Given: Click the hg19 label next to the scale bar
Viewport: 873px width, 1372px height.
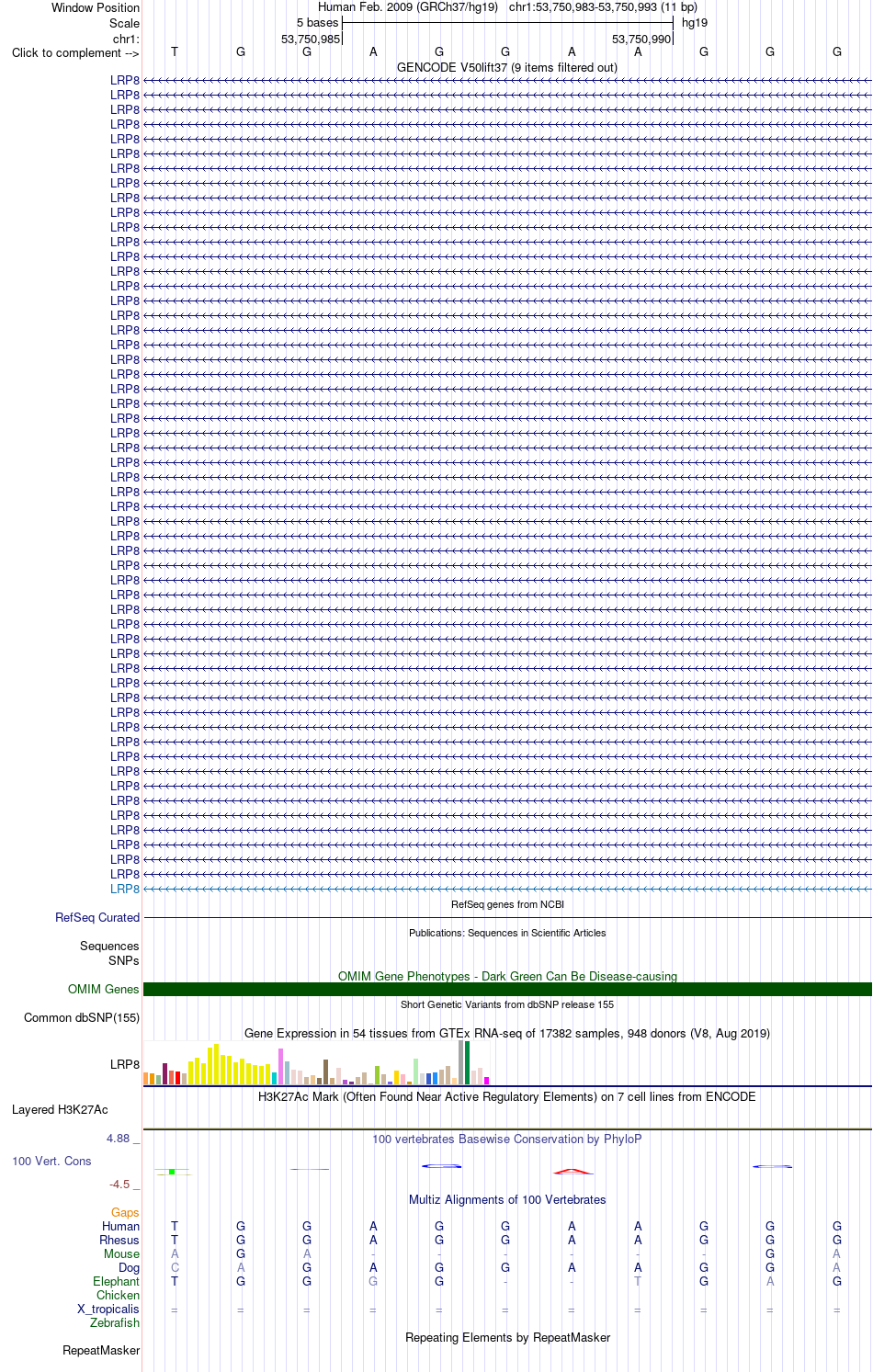Looking at the screenshot, I should click(695, 22).
